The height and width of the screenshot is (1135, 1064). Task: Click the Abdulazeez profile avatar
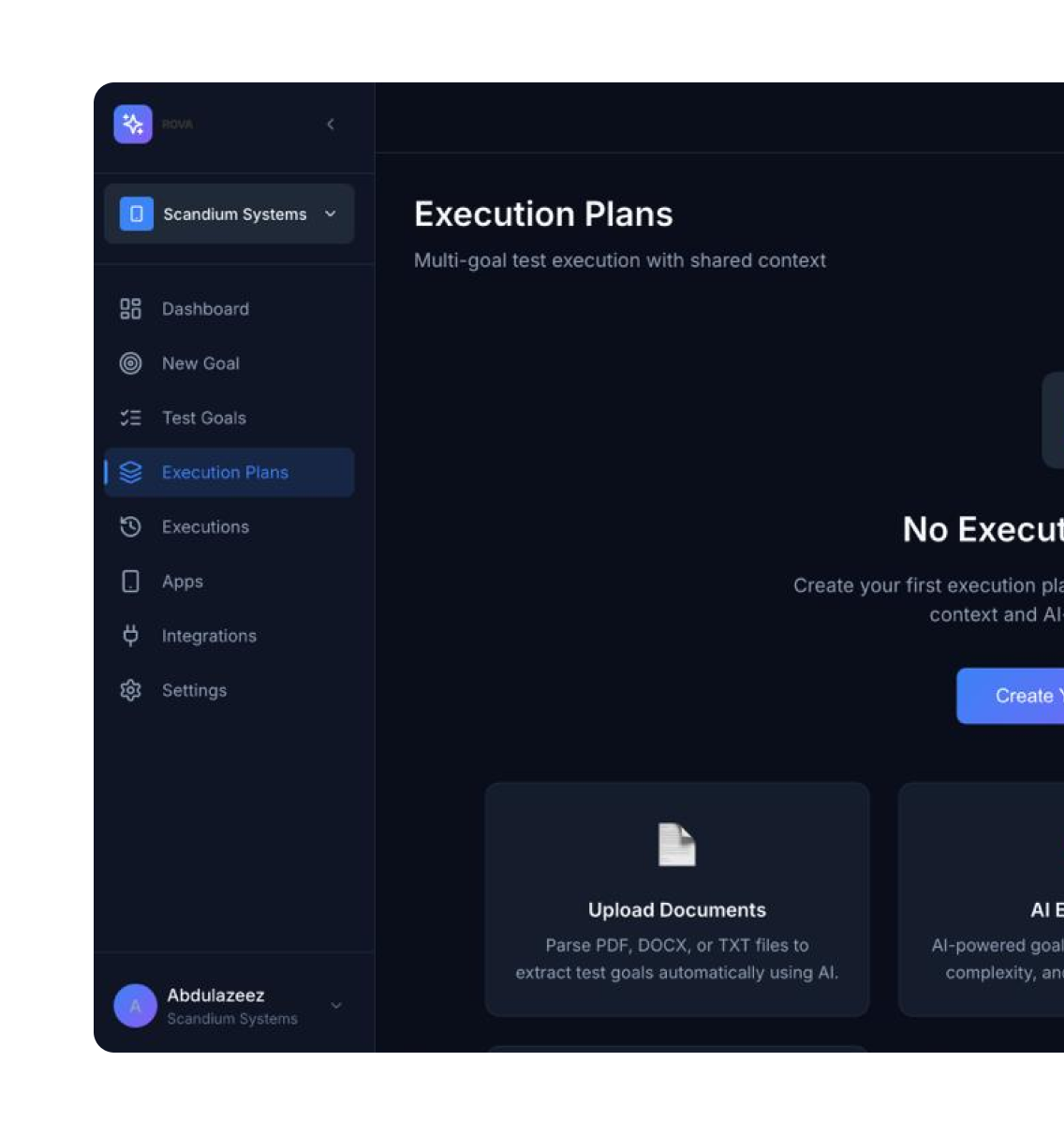pos(135,1006)
